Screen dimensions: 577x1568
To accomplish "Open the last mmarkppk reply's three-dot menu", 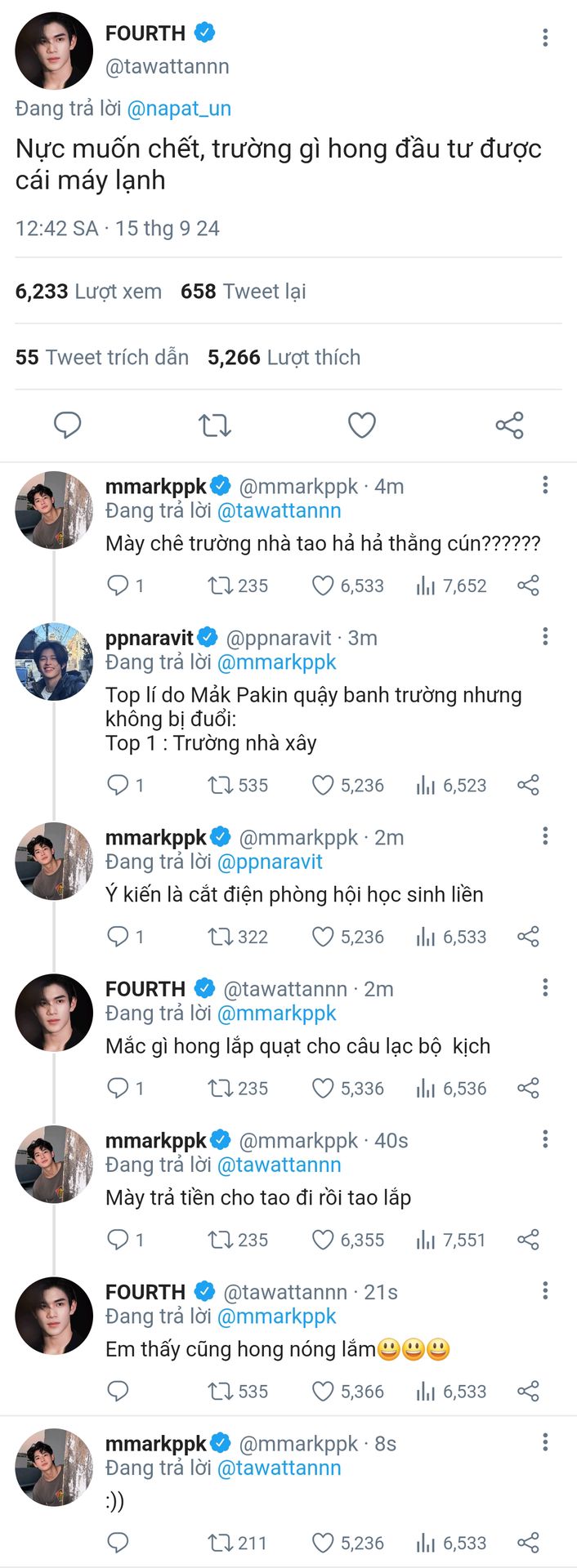I will click(545, 1442).
